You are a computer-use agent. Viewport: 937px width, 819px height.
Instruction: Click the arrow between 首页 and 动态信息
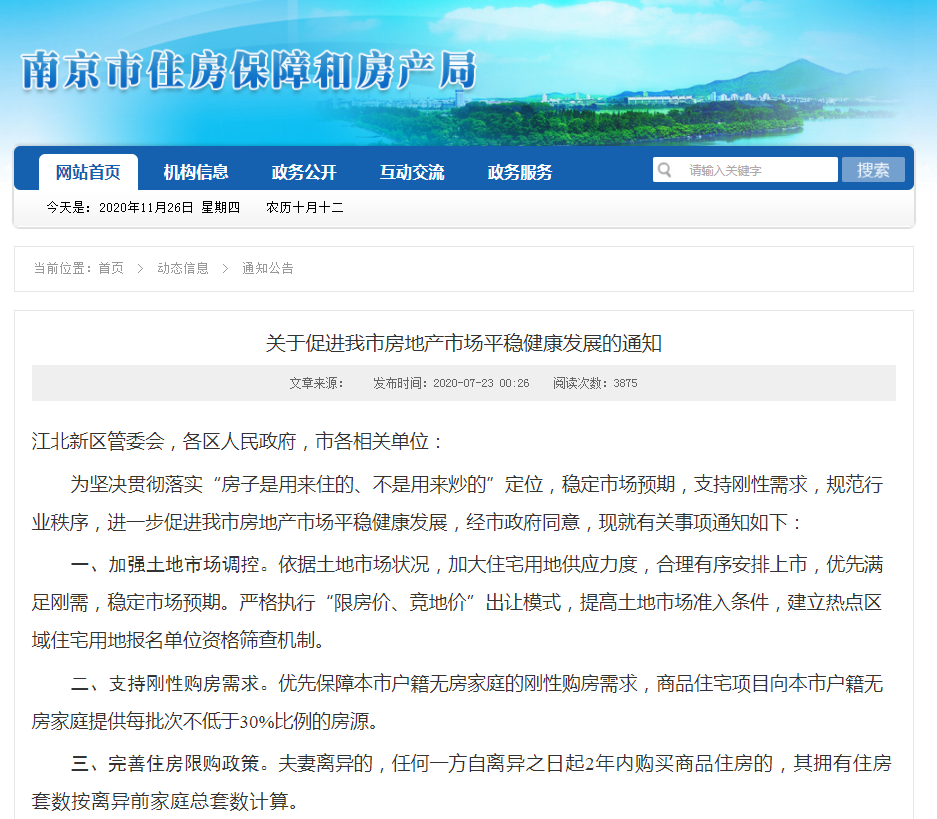pos(140,268)
